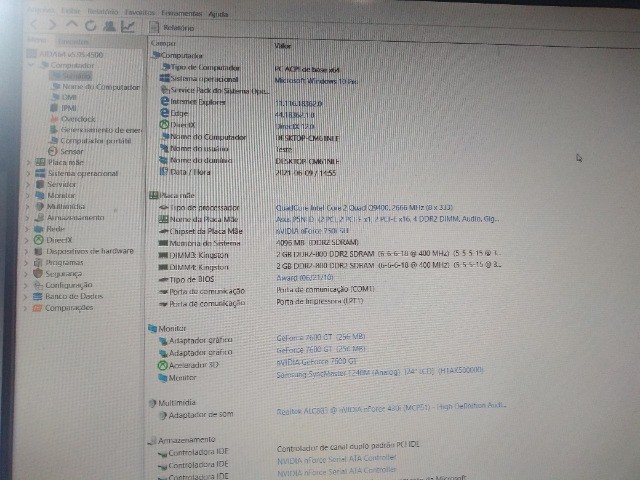Click the Programas icon in sidebar
Image resolution: width=640 pixels, height=480 pixels.
point(38,262)
